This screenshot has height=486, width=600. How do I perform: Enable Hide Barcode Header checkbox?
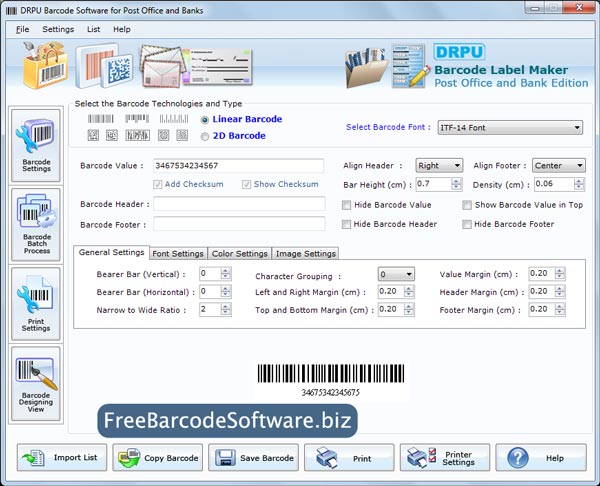point(346,224)
